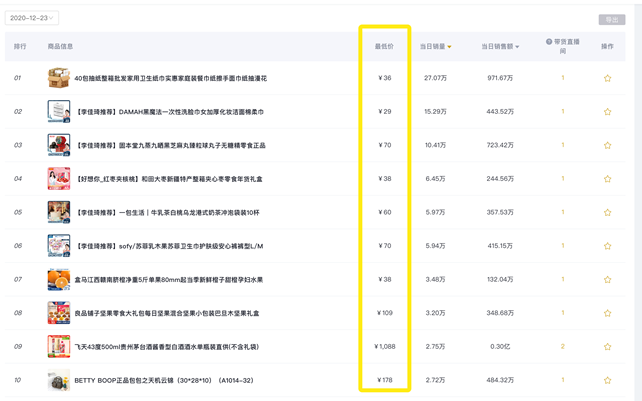
Task: Favorite the rank 08 良品铺子 nuts product
Action: pos(607,313)
